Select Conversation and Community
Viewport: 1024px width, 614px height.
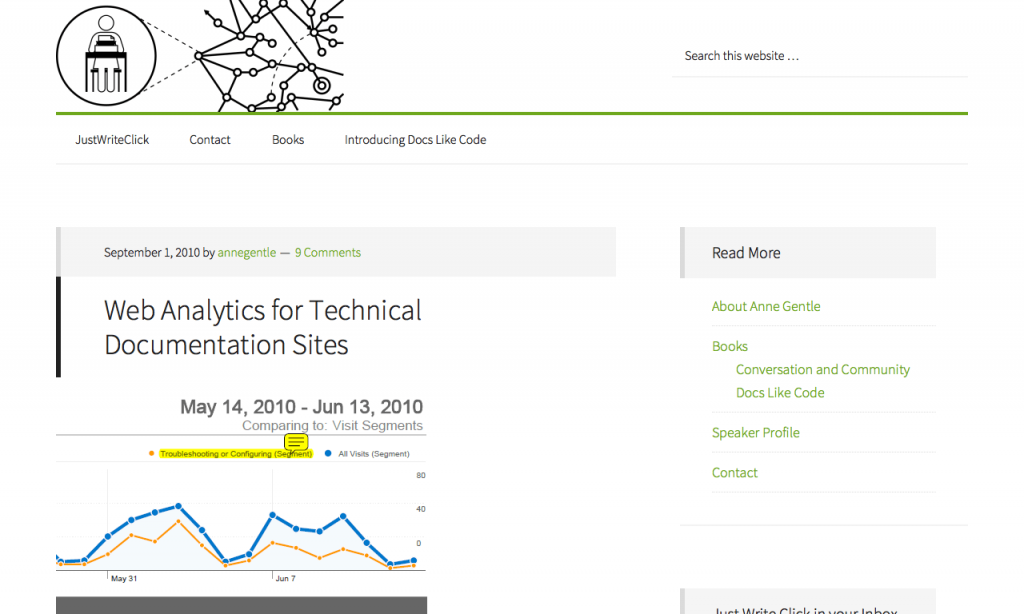[x=823, y=369]
